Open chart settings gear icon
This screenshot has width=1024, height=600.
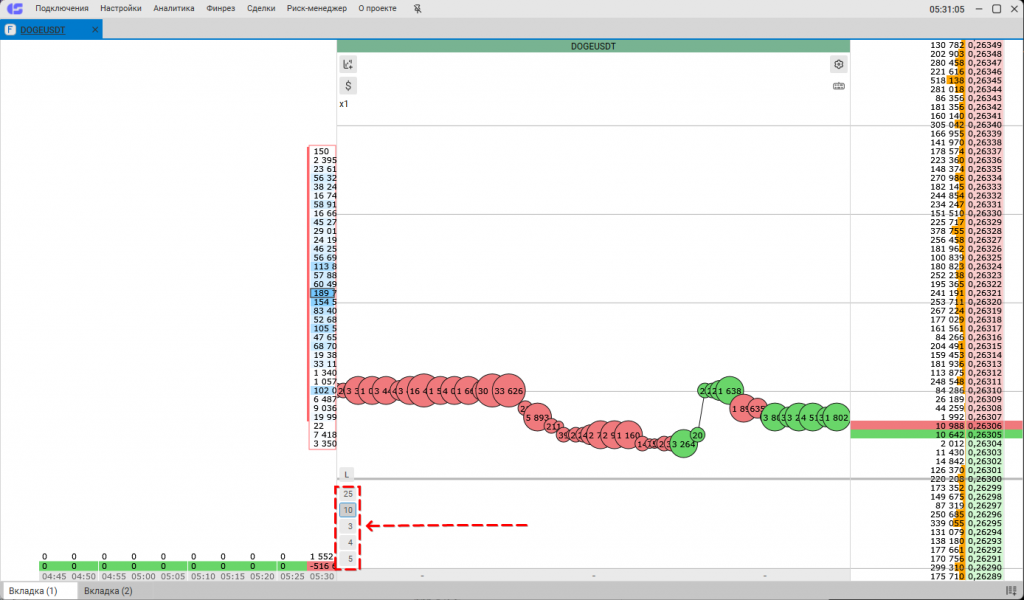coord(839,64)
